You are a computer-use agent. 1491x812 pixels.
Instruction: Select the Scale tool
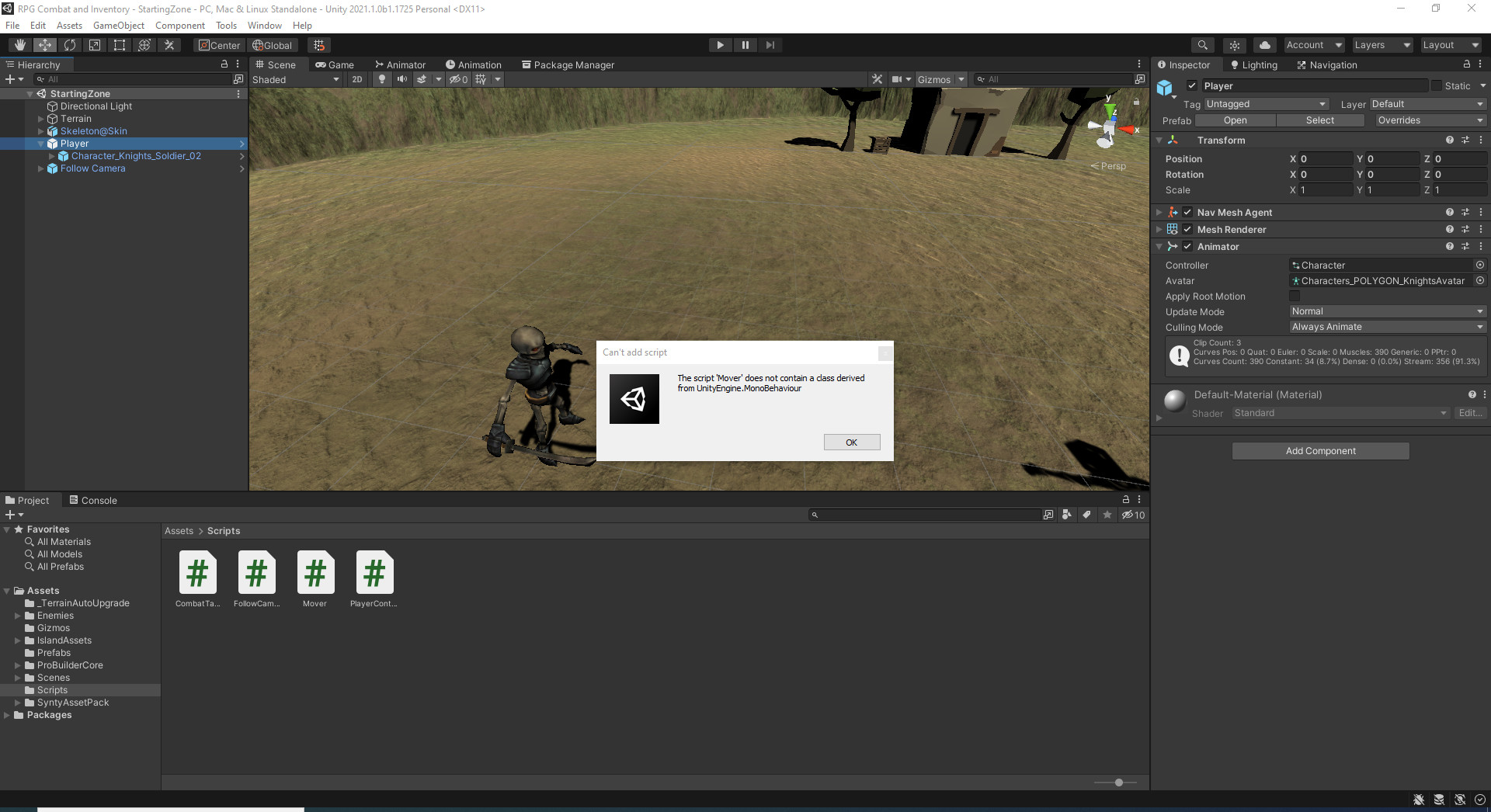(95, 45)
